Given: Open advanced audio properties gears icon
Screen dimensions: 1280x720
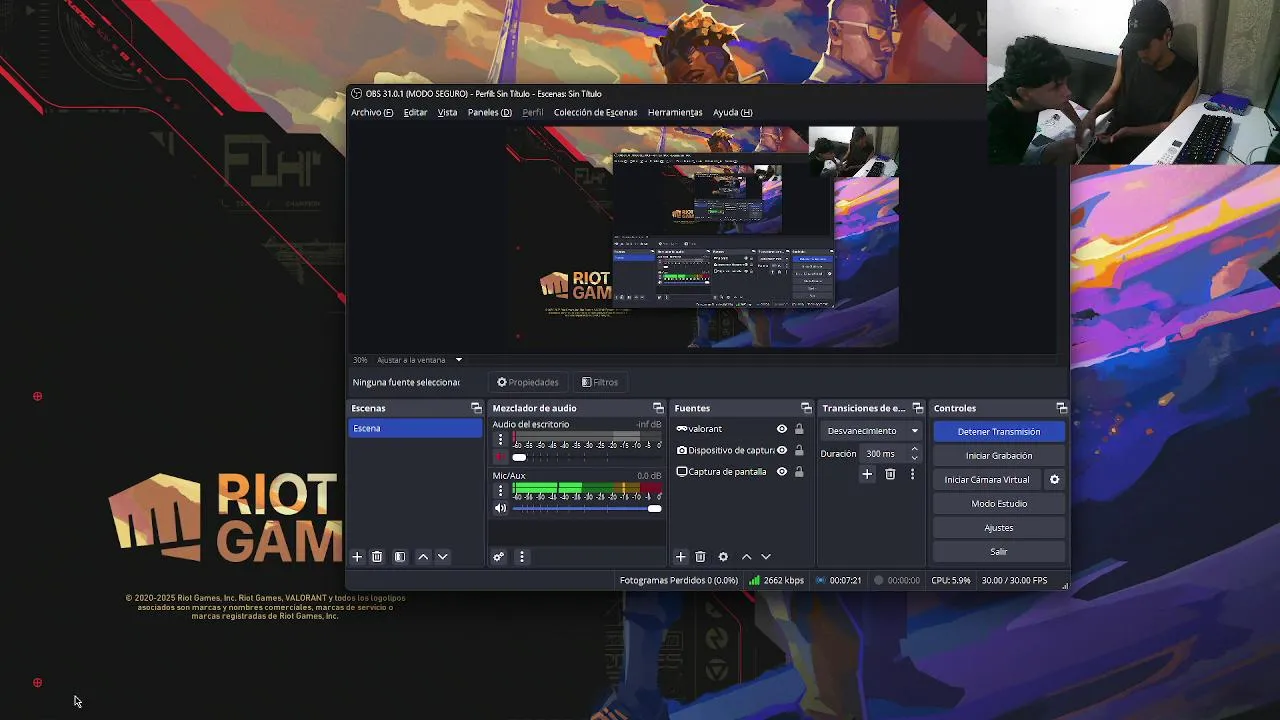Looking at the screenshot, I should click(x=499, y=557).
